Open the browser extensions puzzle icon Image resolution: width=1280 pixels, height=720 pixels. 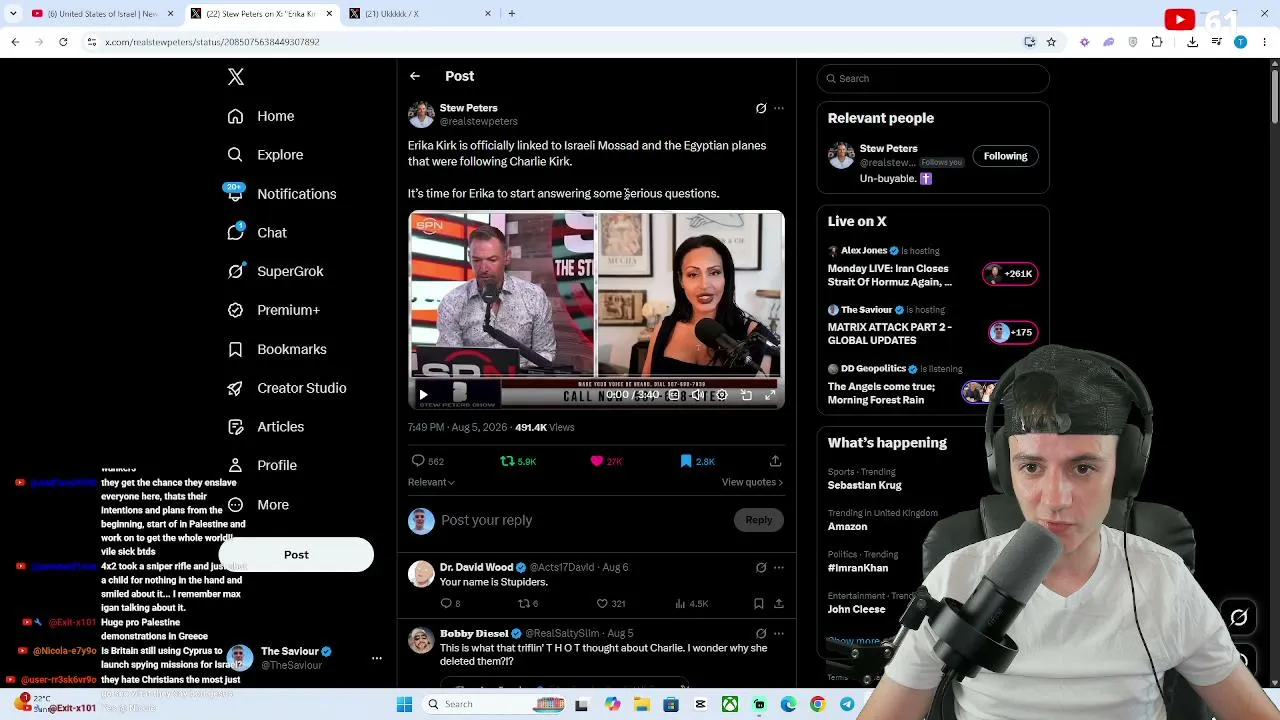[x=1157, y=42]
